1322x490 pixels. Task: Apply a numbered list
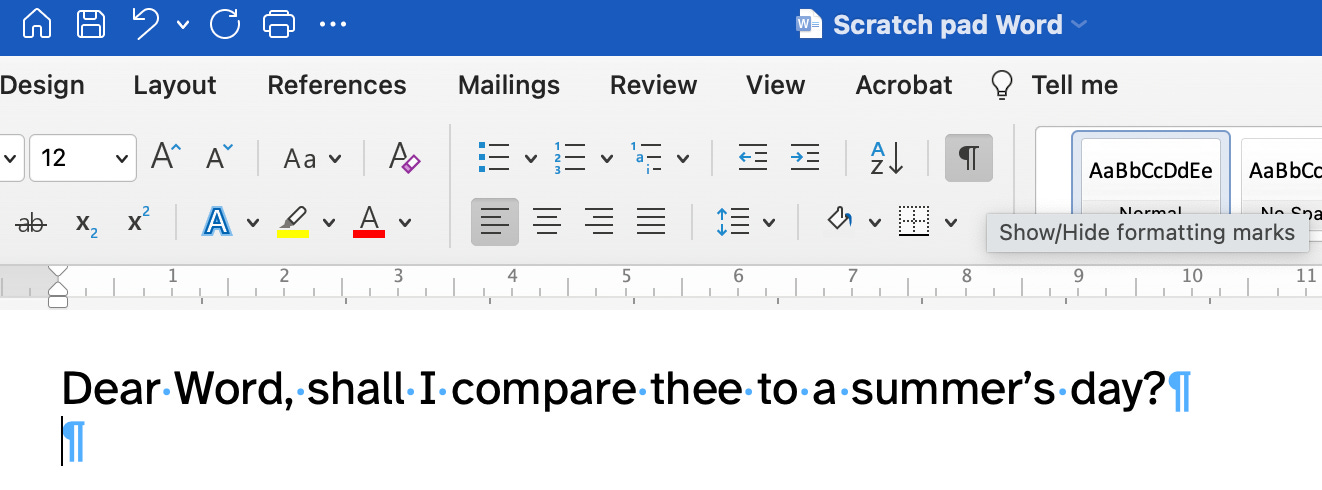(570, 157)
